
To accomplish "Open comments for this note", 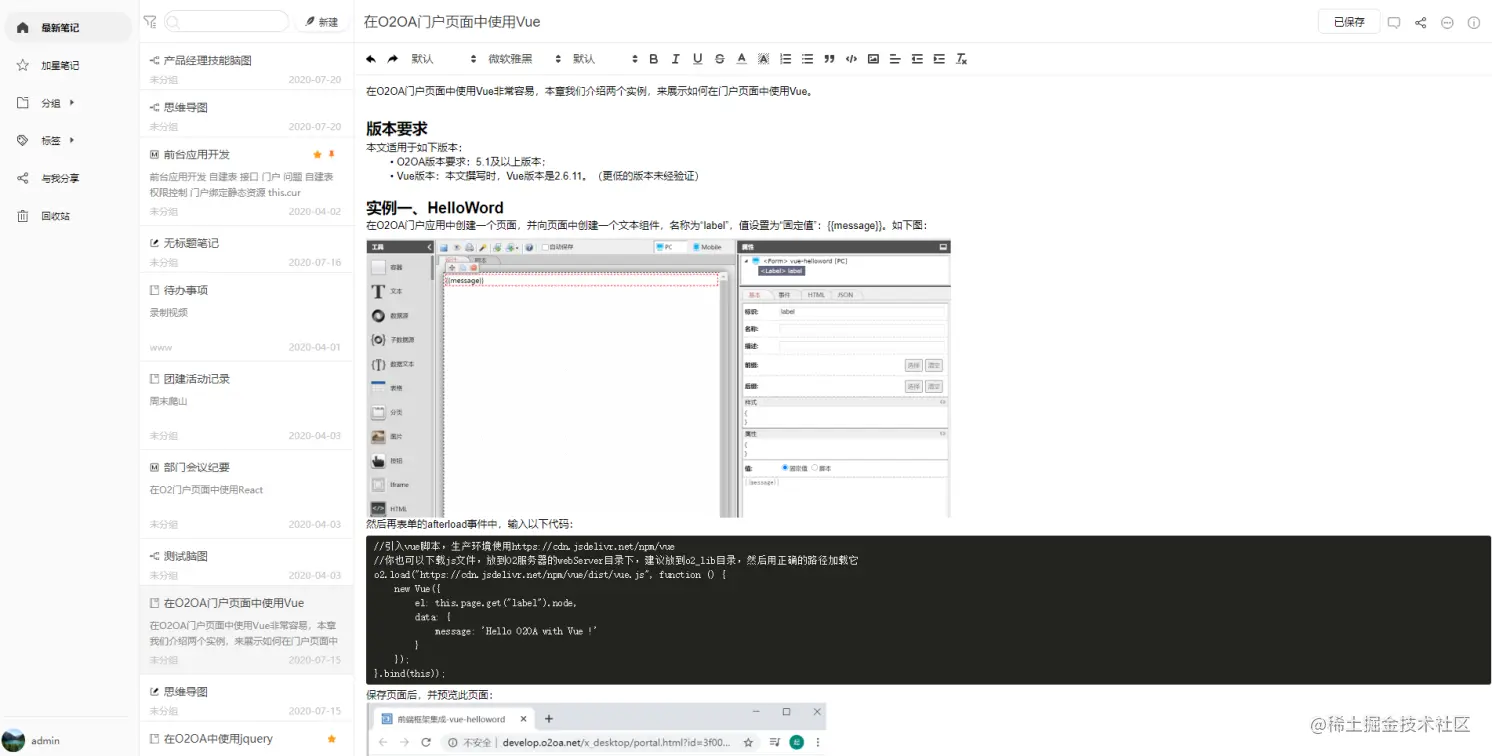I will 1394,21.
